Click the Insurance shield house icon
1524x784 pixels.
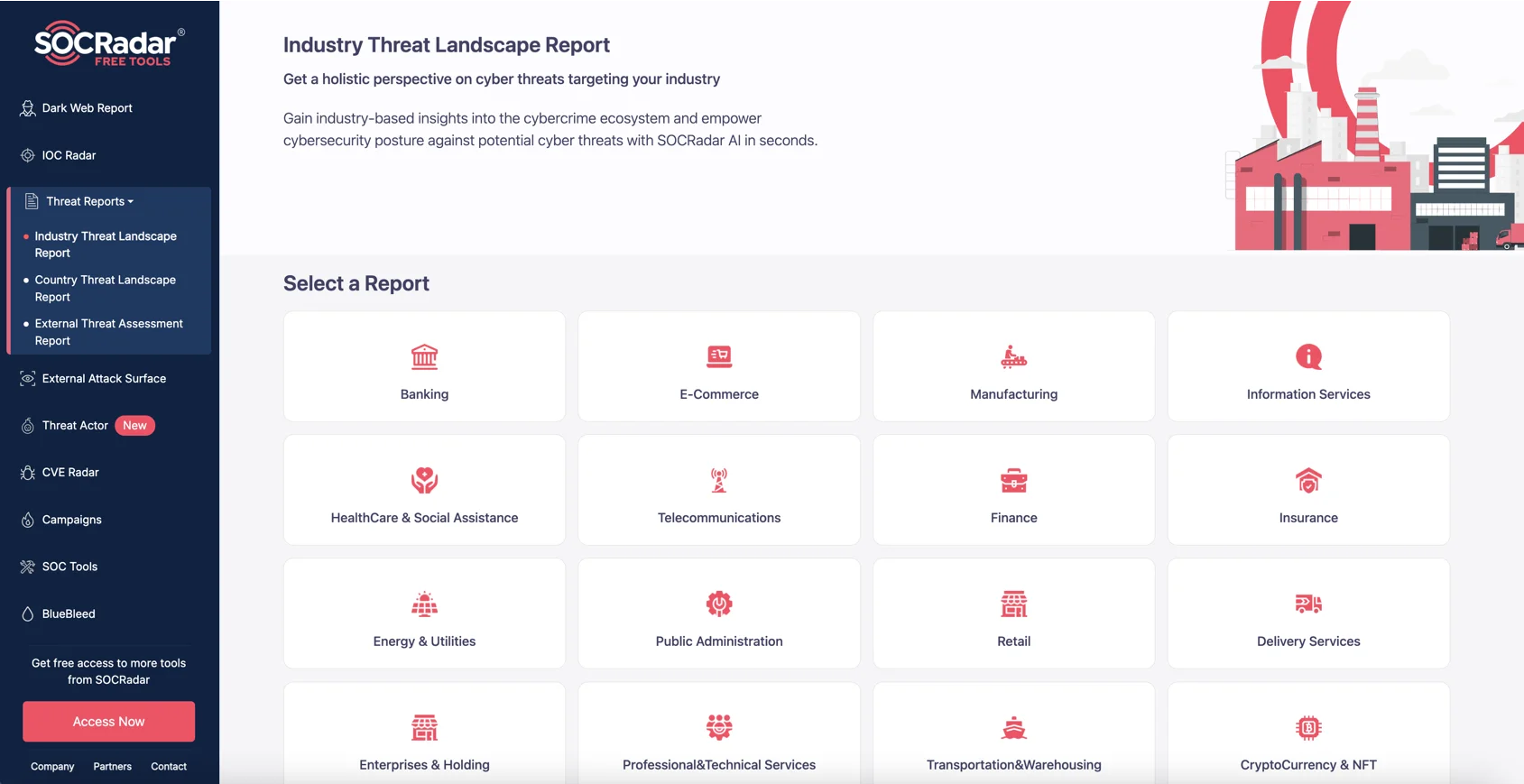pyautogui.click(x=1308, y=481)
